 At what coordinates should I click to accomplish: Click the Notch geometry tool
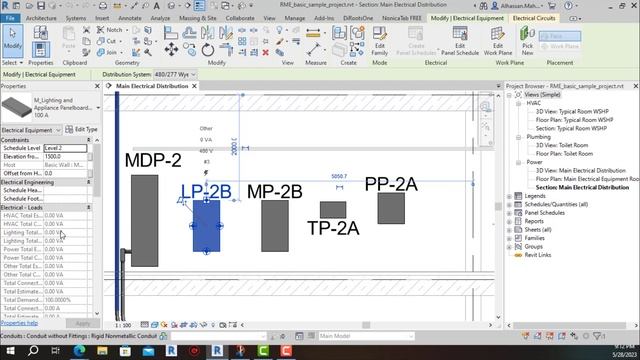pyautogui.click(x=109, y=30)
